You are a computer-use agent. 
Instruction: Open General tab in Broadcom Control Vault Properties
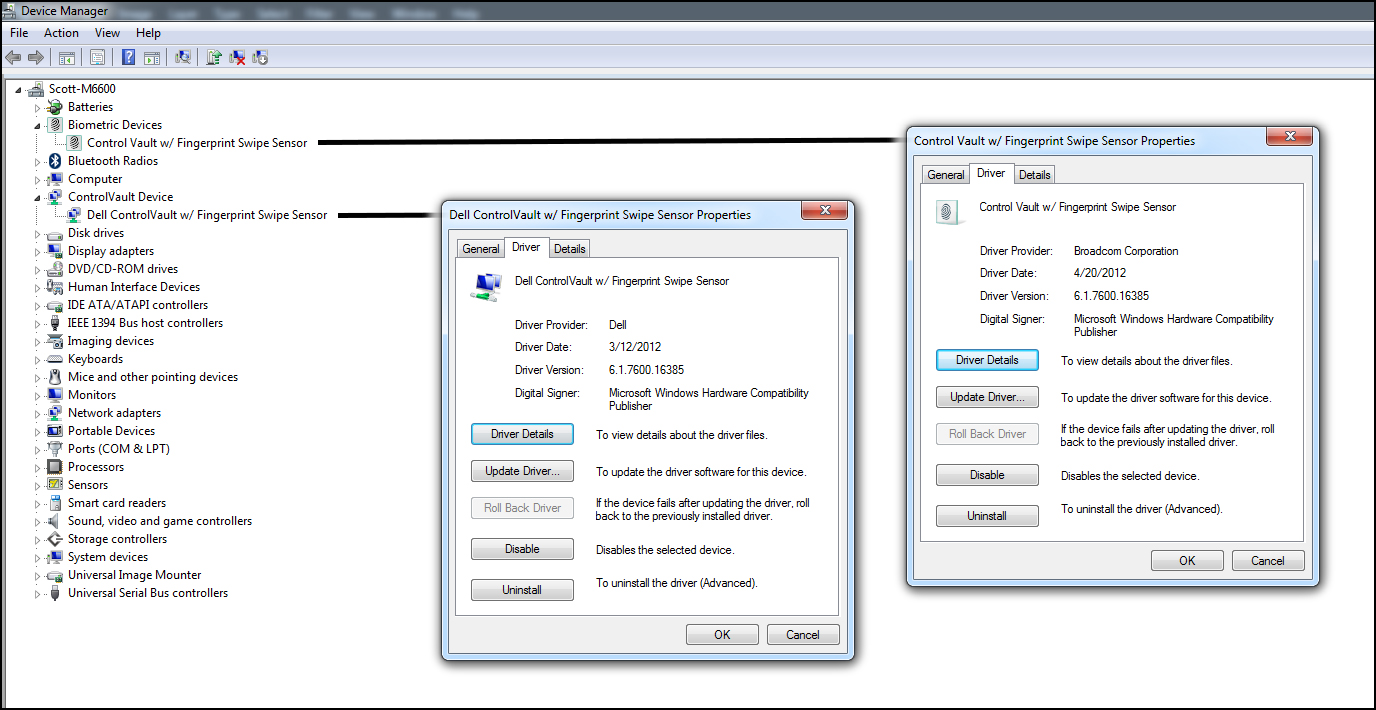[946, 175]
